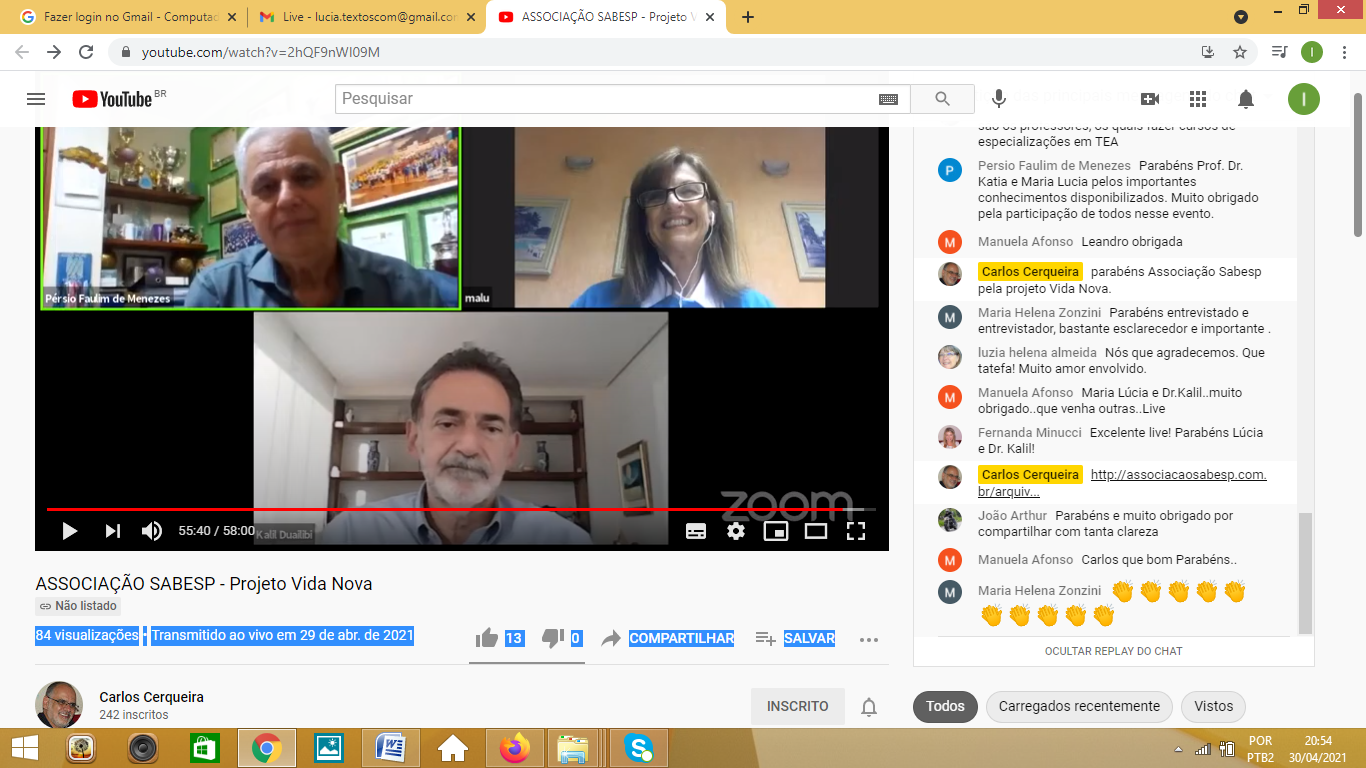Viewport: 1366px width, 768px height.
Task: Click SALVAR to save to playlist
Action: 796,638
